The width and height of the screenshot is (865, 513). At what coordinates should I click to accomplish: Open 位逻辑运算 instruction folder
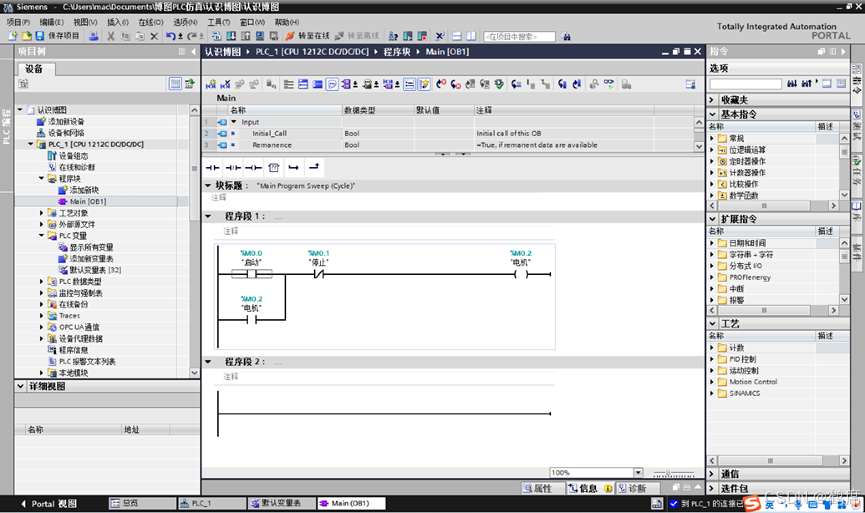(747, 149)
